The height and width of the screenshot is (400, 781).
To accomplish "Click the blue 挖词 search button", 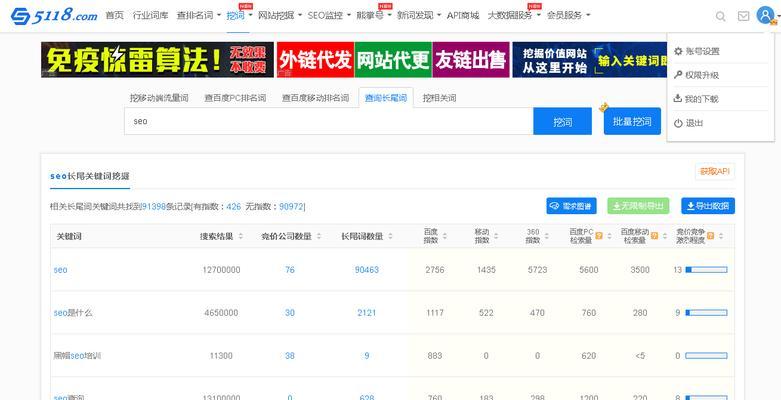I will 562,121.
